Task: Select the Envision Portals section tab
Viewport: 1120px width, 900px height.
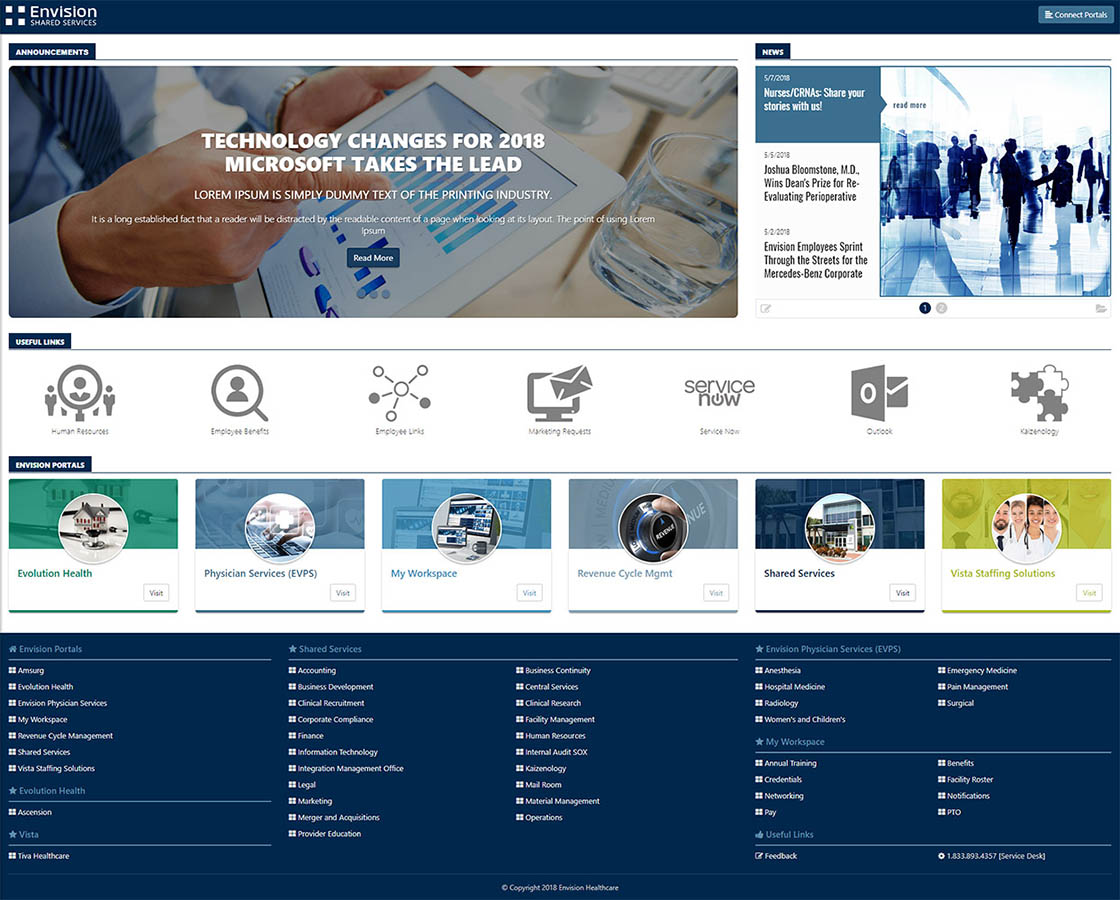Action: point(50,464)
